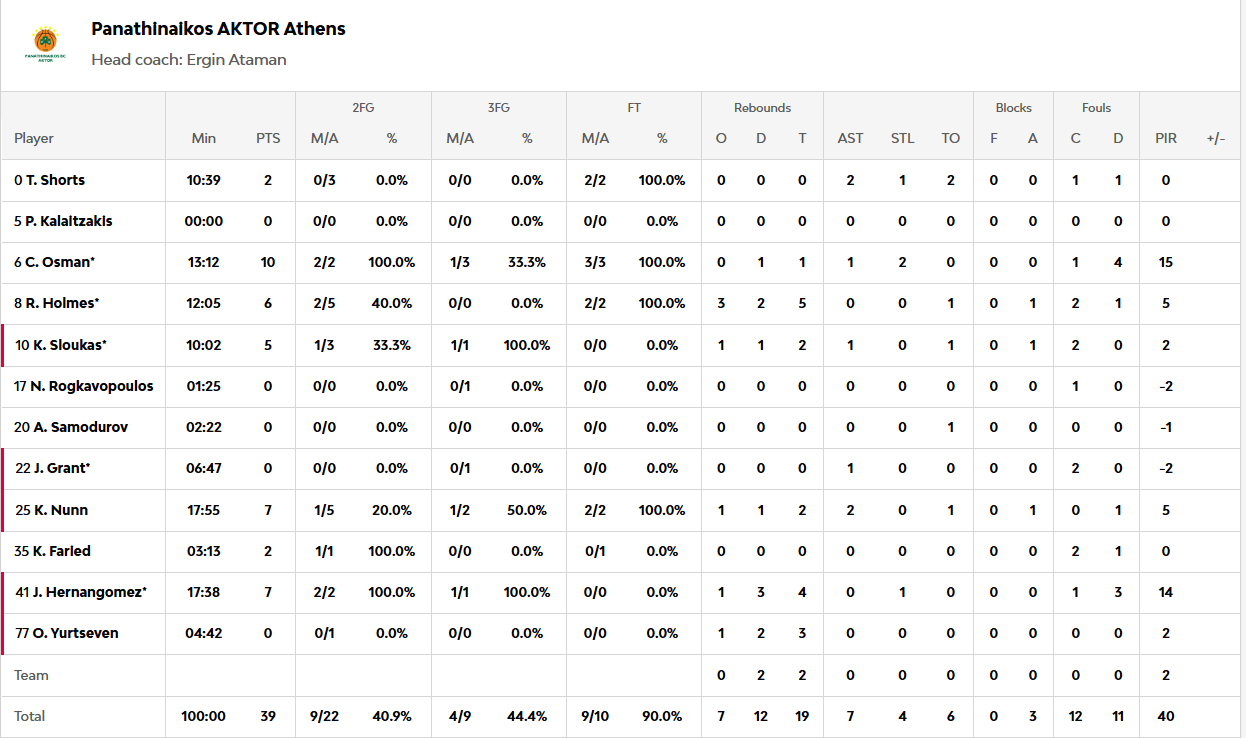Image resolution: width=1246 pixels, height=738 pixels.
Task: Select the Total row label
Action: click(30, 716)
